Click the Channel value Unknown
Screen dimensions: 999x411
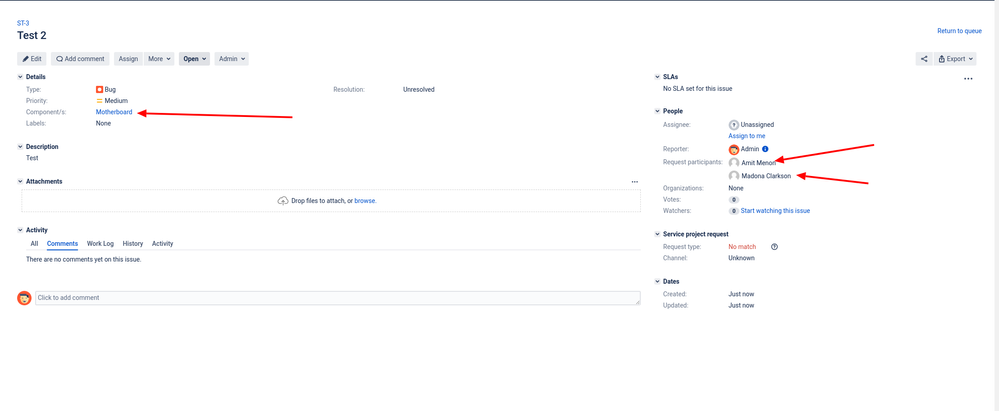[x=742, y=259]
